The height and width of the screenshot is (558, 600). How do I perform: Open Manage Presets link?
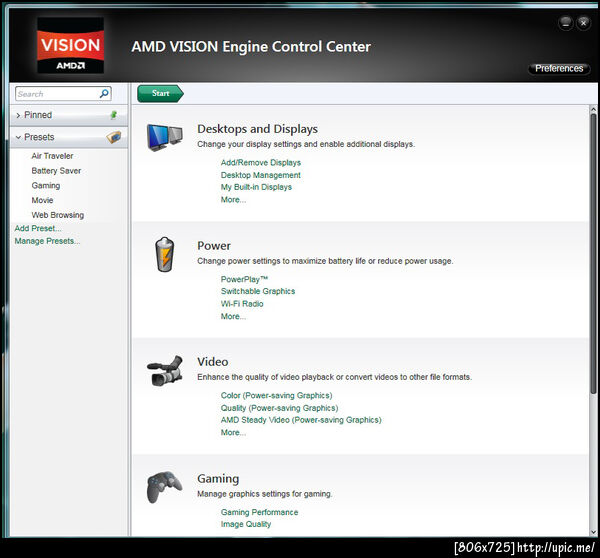click(x=47, y=241)
